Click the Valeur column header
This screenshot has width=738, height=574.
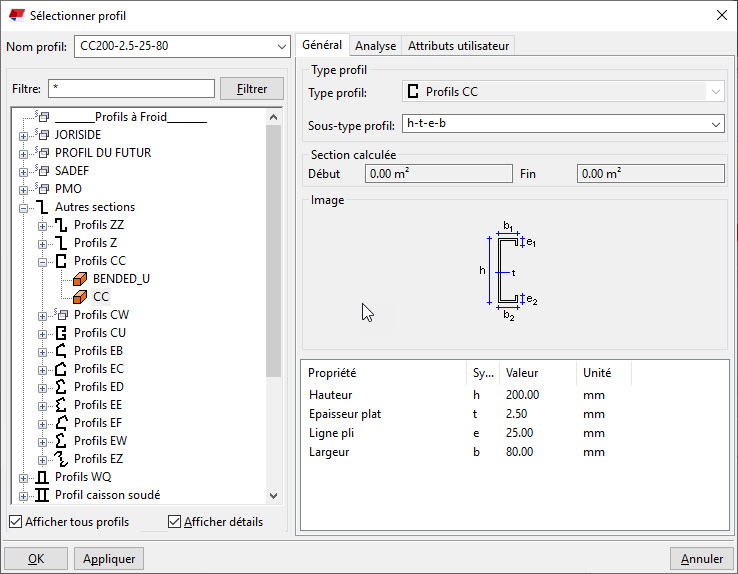tap(537, 373)
